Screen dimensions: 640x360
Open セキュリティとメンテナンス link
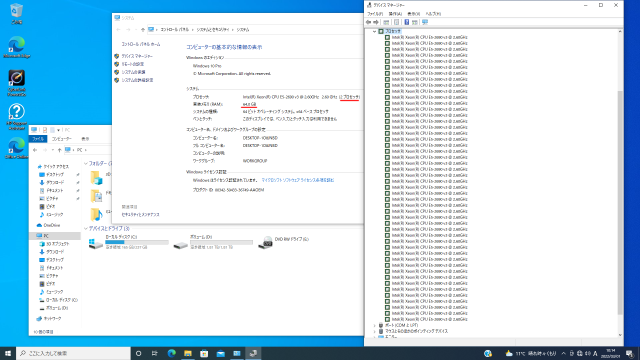click(x=140, y=215)
